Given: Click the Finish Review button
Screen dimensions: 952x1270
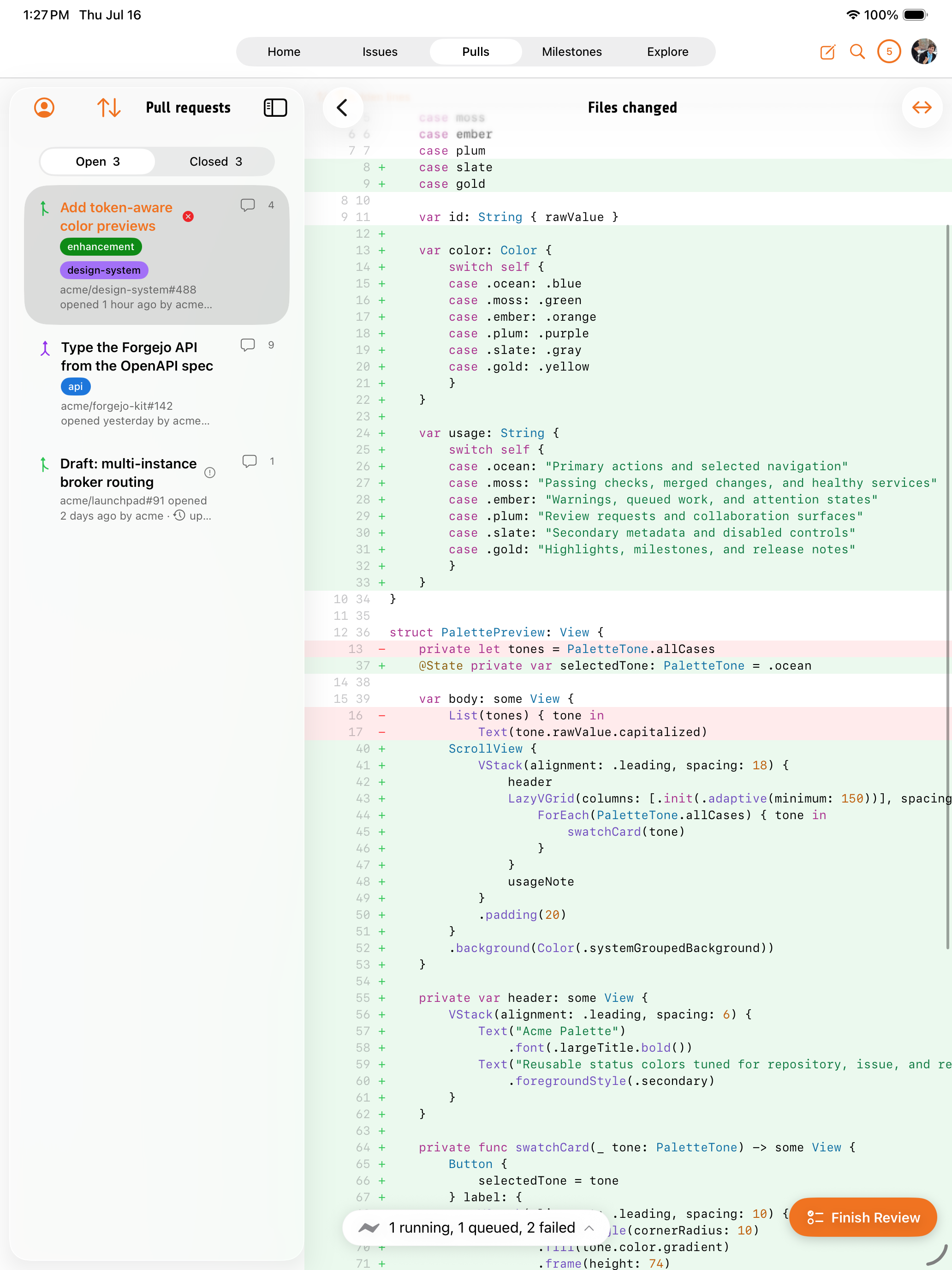Looking at the screenshot, I should pos(863,1217).
